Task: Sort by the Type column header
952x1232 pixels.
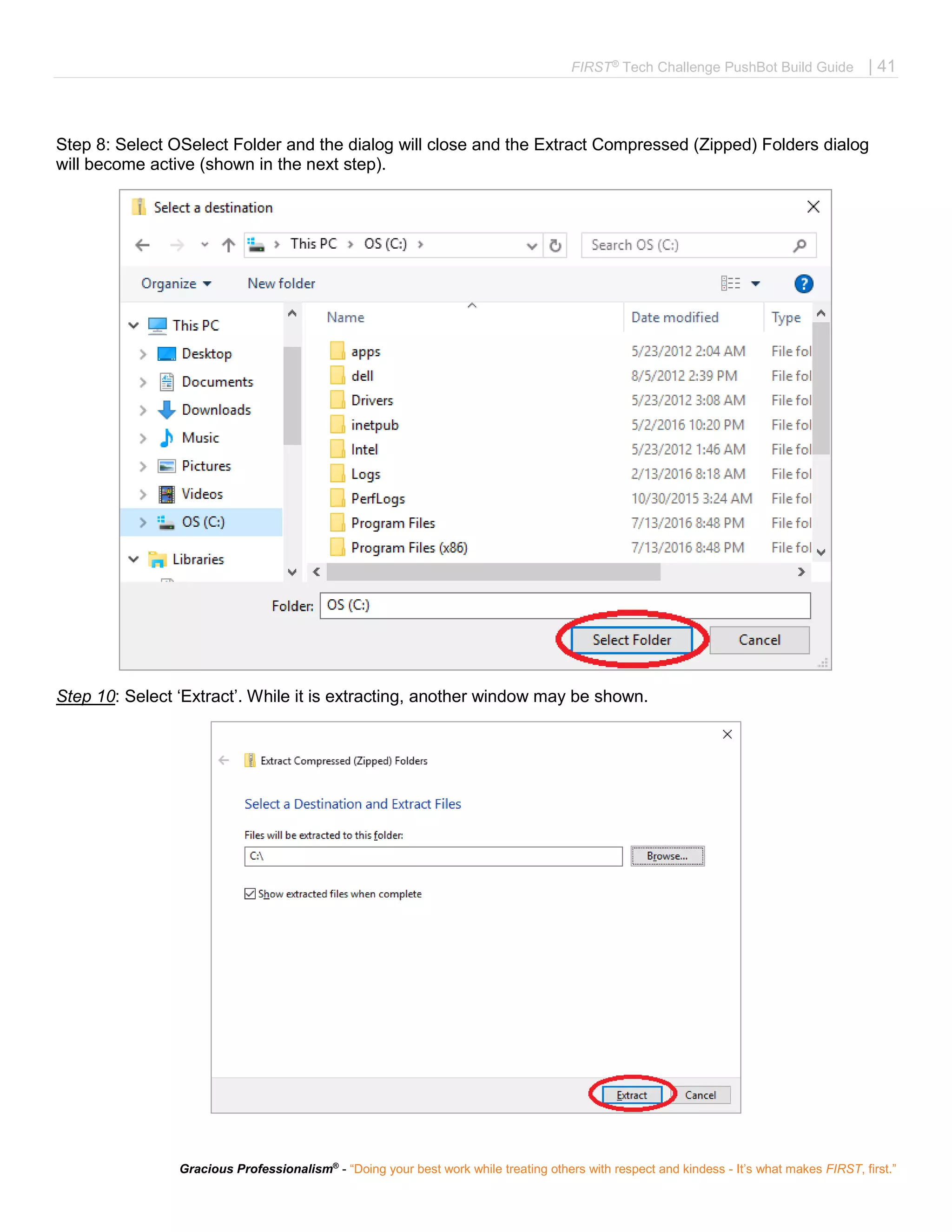Action: (x=786, y=318)
